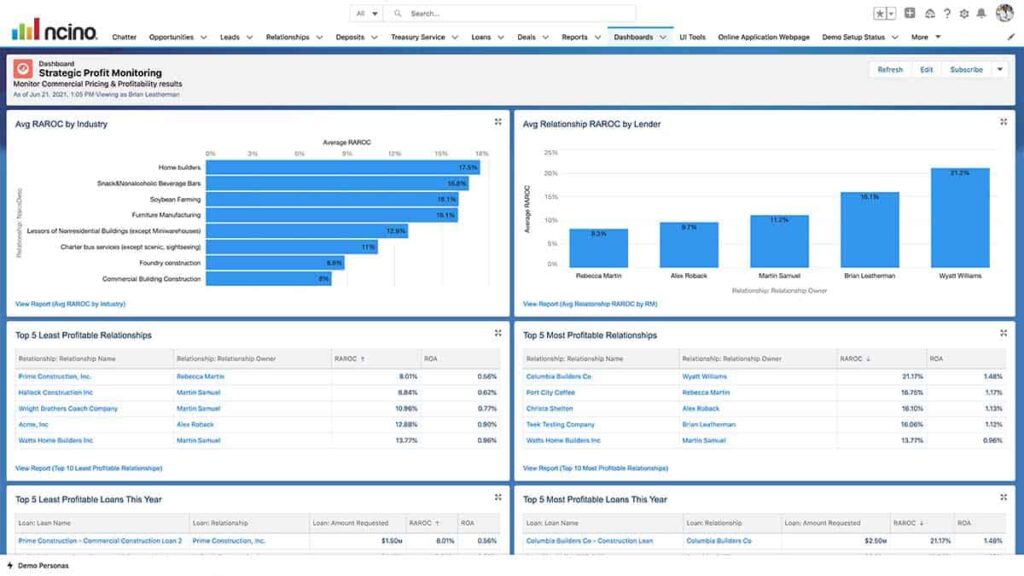The width and height of the screenshot is (1024, 576).
Task: Open View Report Top 10 Most Profitable Relationships
Action: click(595, 468)
